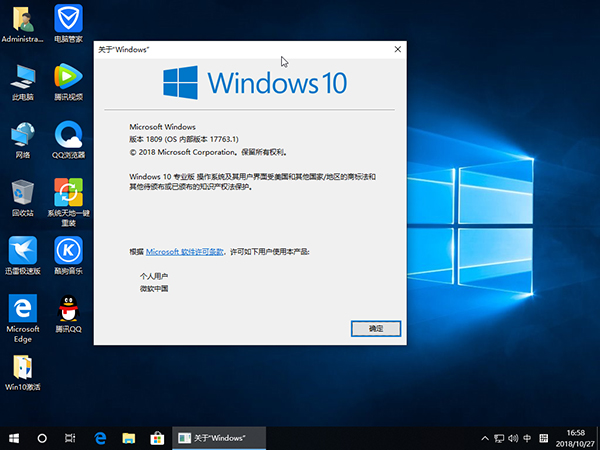
Task: Launch 迅雷极速版 desktop shortcut
Action: 23,256
